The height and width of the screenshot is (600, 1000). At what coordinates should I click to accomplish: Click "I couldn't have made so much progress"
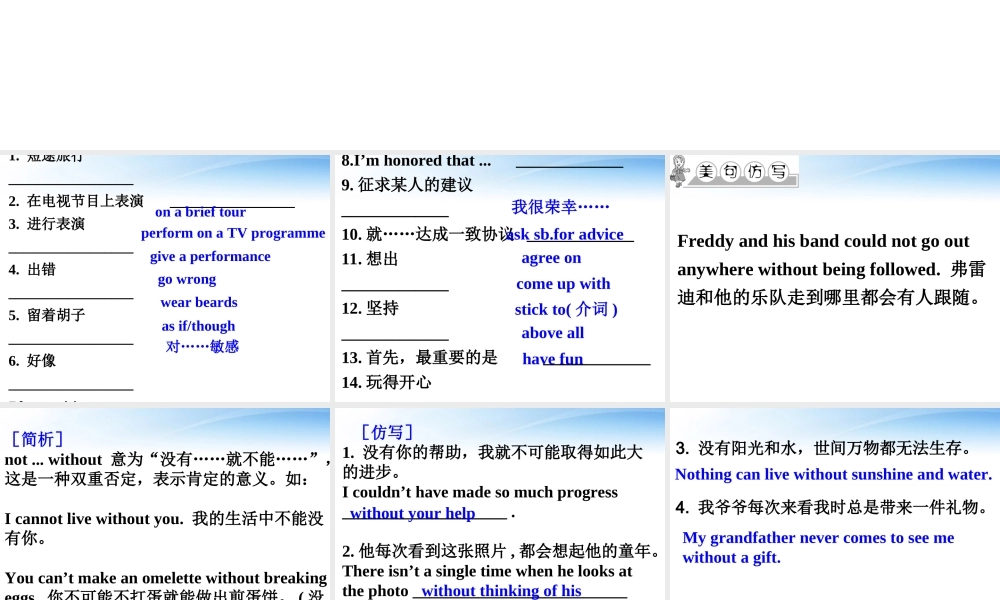480,492
